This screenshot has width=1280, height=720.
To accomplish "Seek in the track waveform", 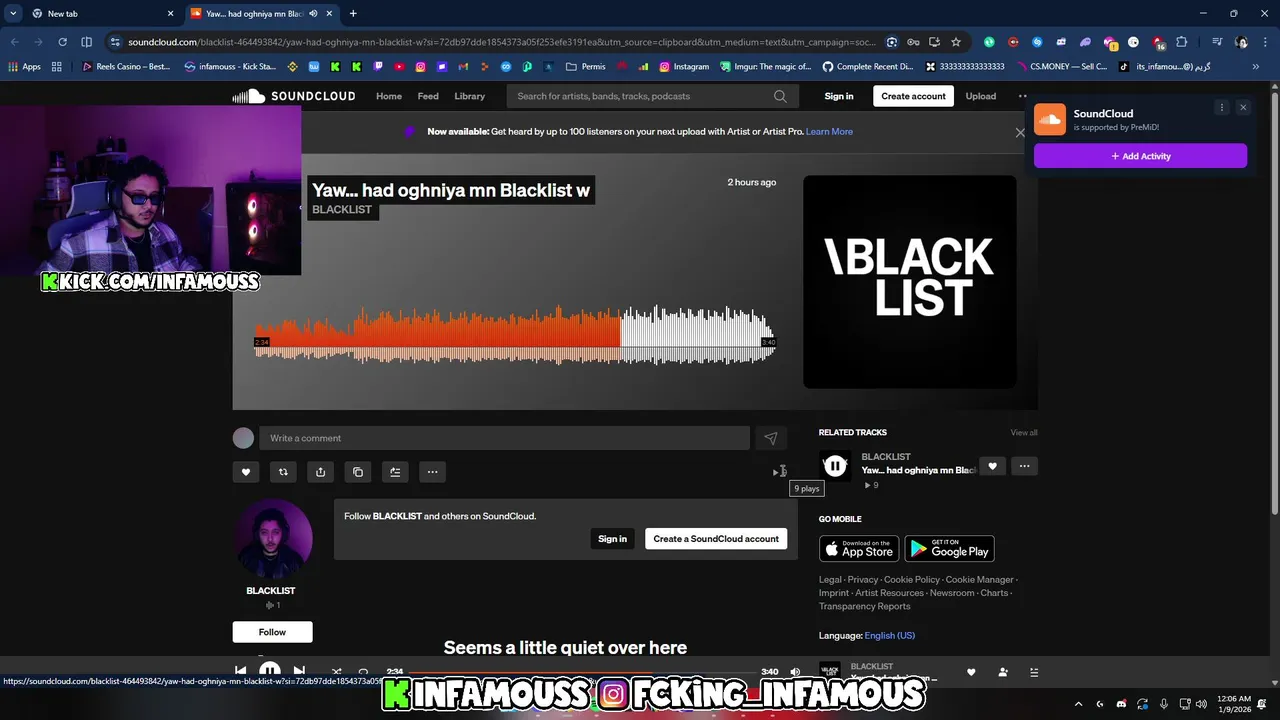I will point(515,335).
